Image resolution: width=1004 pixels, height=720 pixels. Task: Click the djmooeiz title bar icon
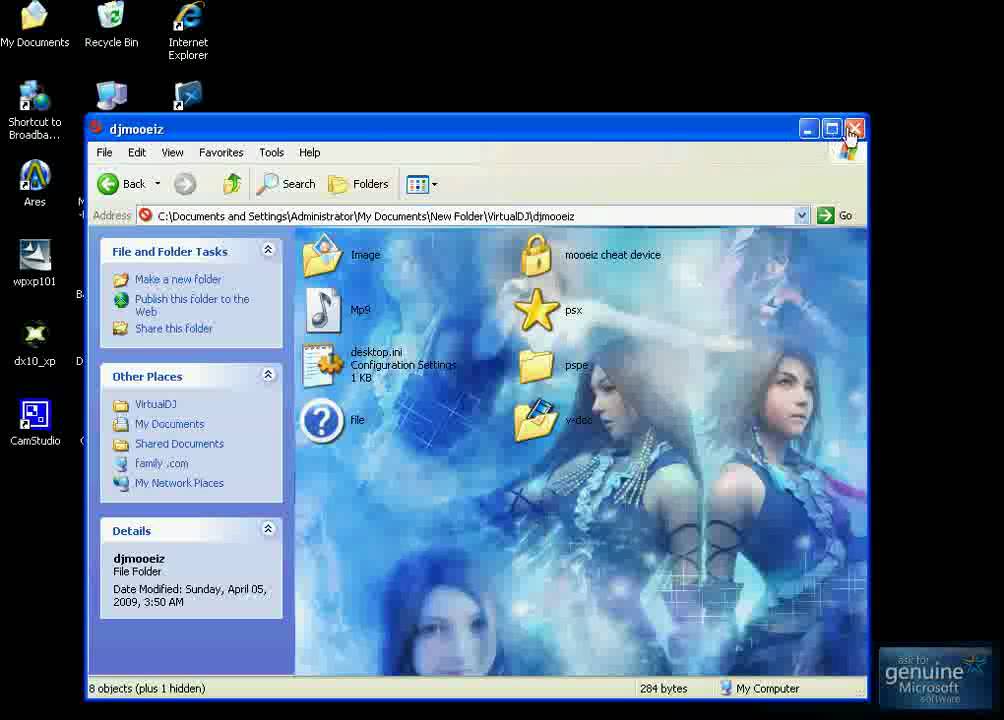pyautogui.click(x=96, y=127)
